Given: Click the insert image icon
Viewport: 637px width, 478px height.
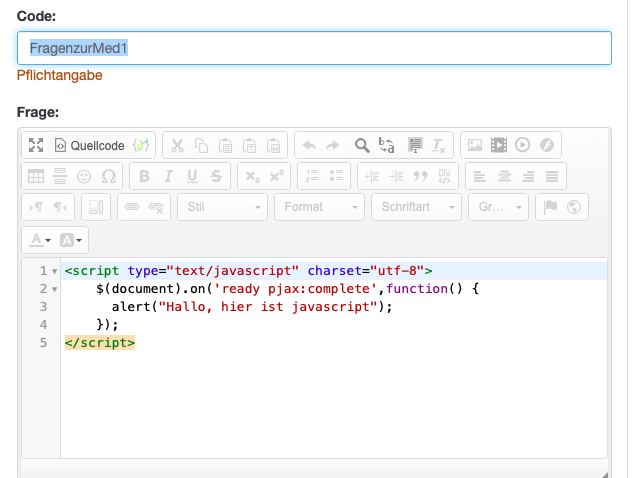Looking at the screenshot, I should [475, 145].
